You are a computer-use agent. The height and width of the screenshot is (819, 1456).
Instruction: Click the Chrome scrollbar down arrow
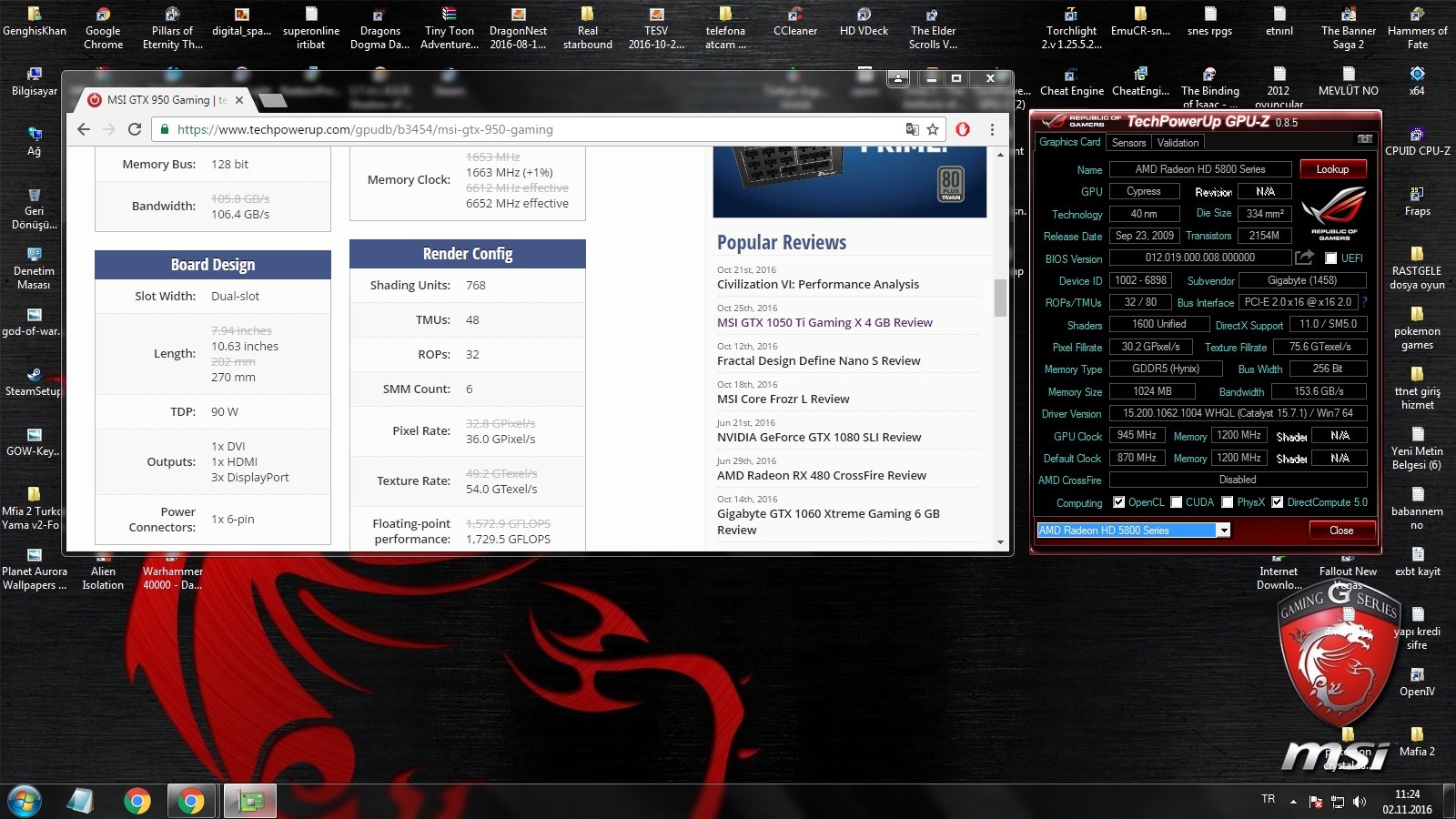[1000, 541]
